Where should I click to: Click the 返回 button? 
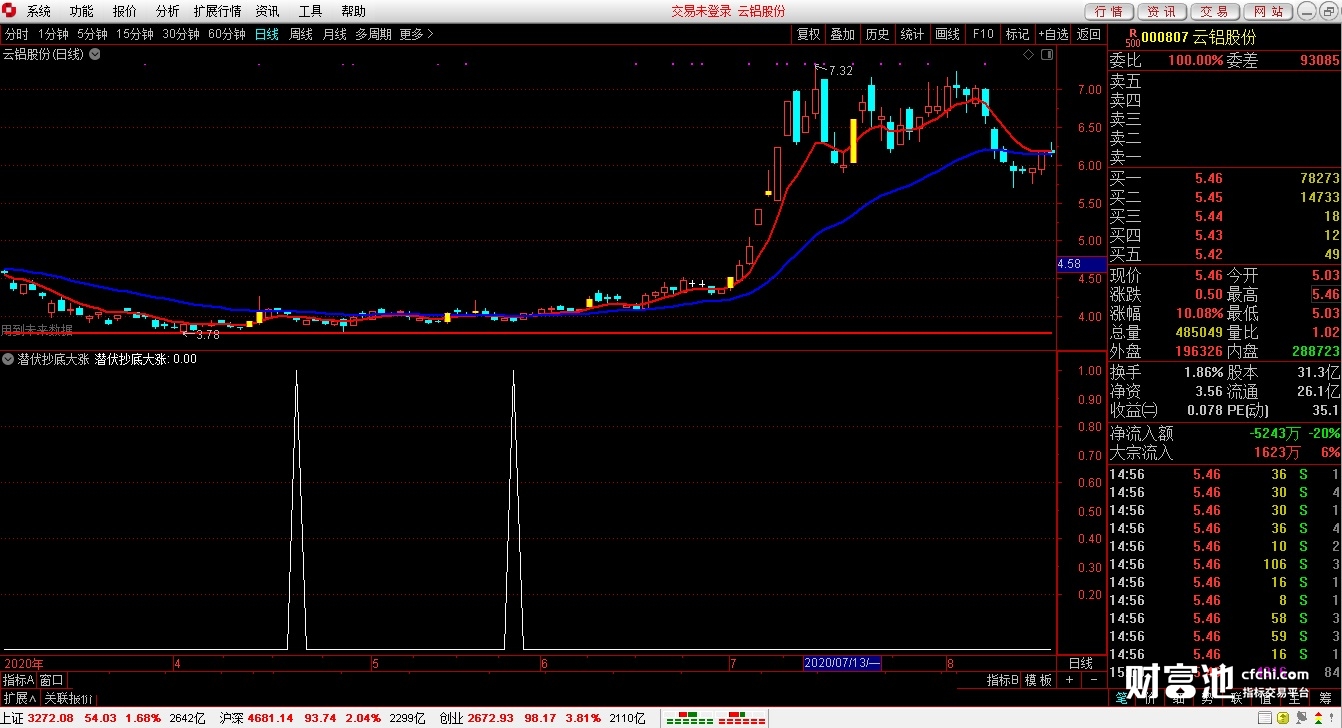pos(1088,34)
